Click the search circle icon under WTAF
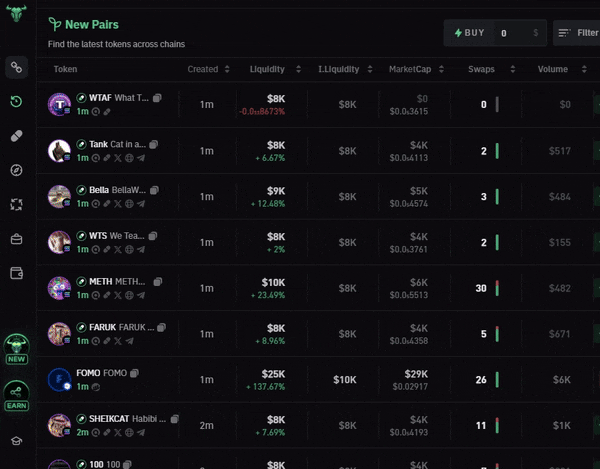Image resolution: width=600 pixels, height=469 pixels. pyautogui.click(x=96, y=112)
